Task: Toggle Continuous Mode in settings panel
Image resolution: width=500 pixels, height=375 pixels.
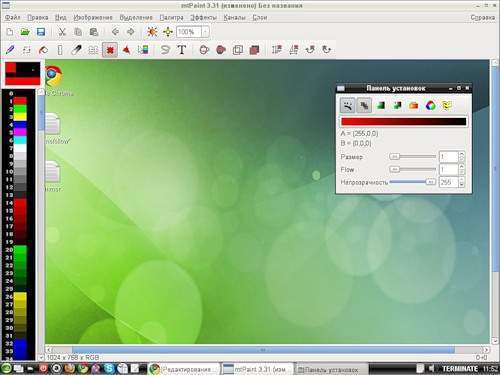Action: point(347,106)
